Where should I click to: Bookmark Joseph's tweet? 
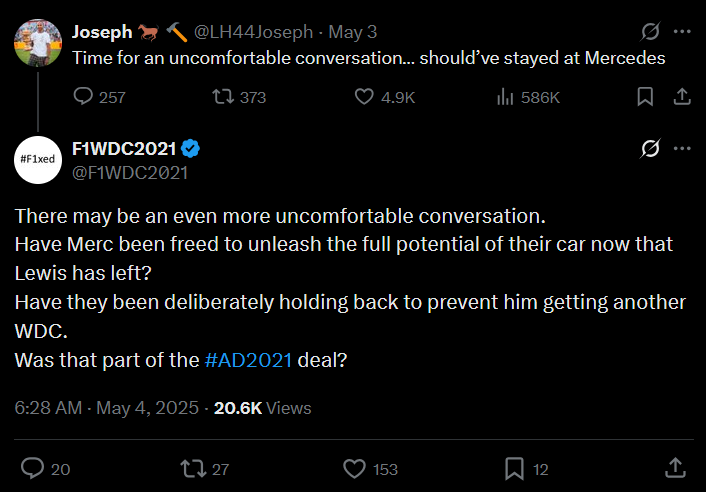click(x=645, y=97)
